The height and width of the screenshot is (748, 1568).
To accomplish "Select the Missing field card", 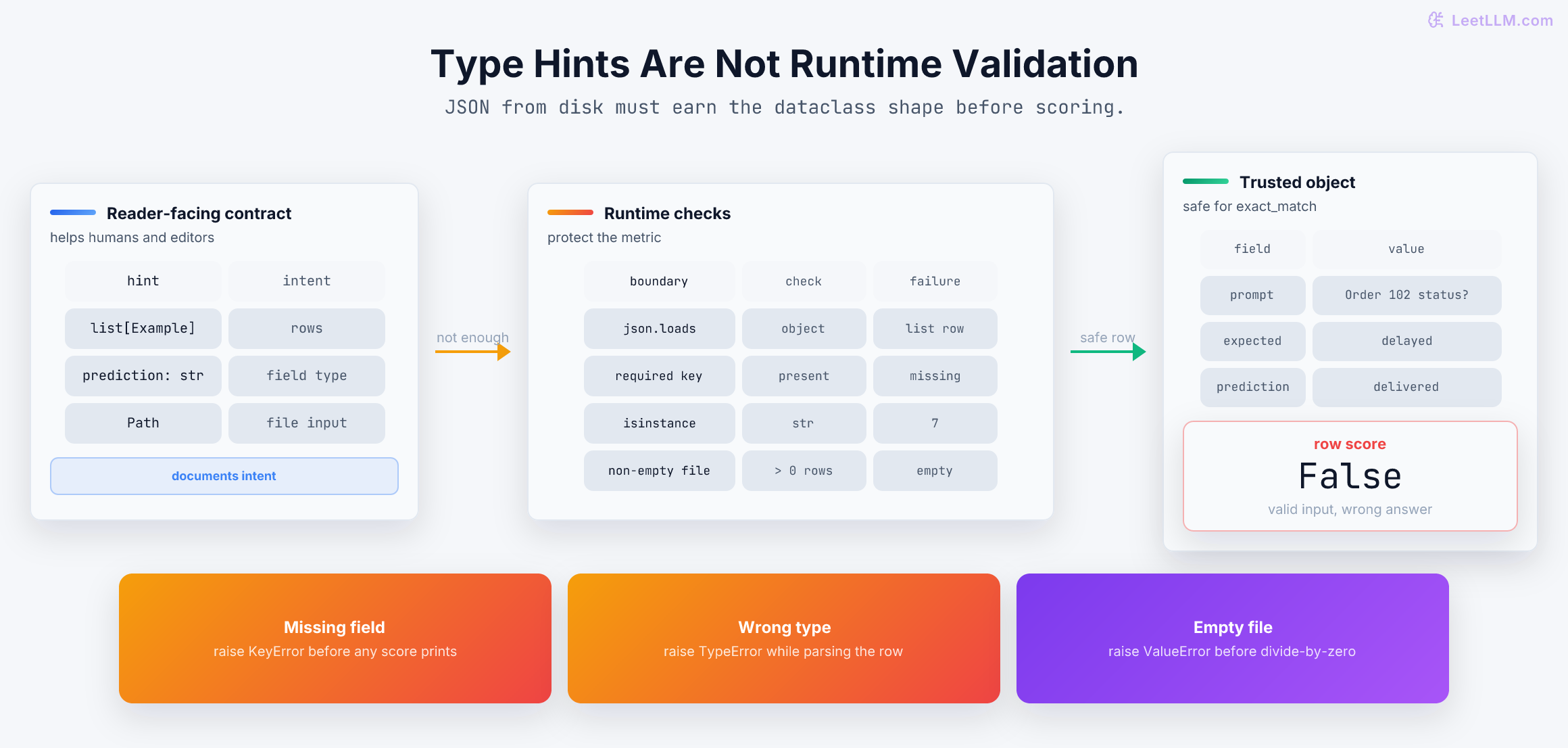I will [335, 638].
